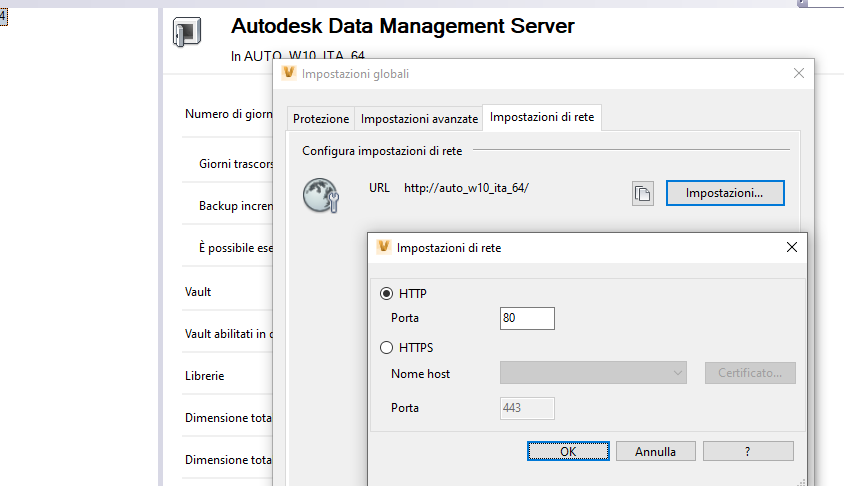Close the Impostazioni globali window
The width and height of the screenshot is (844, 486).
coord(798,73)
